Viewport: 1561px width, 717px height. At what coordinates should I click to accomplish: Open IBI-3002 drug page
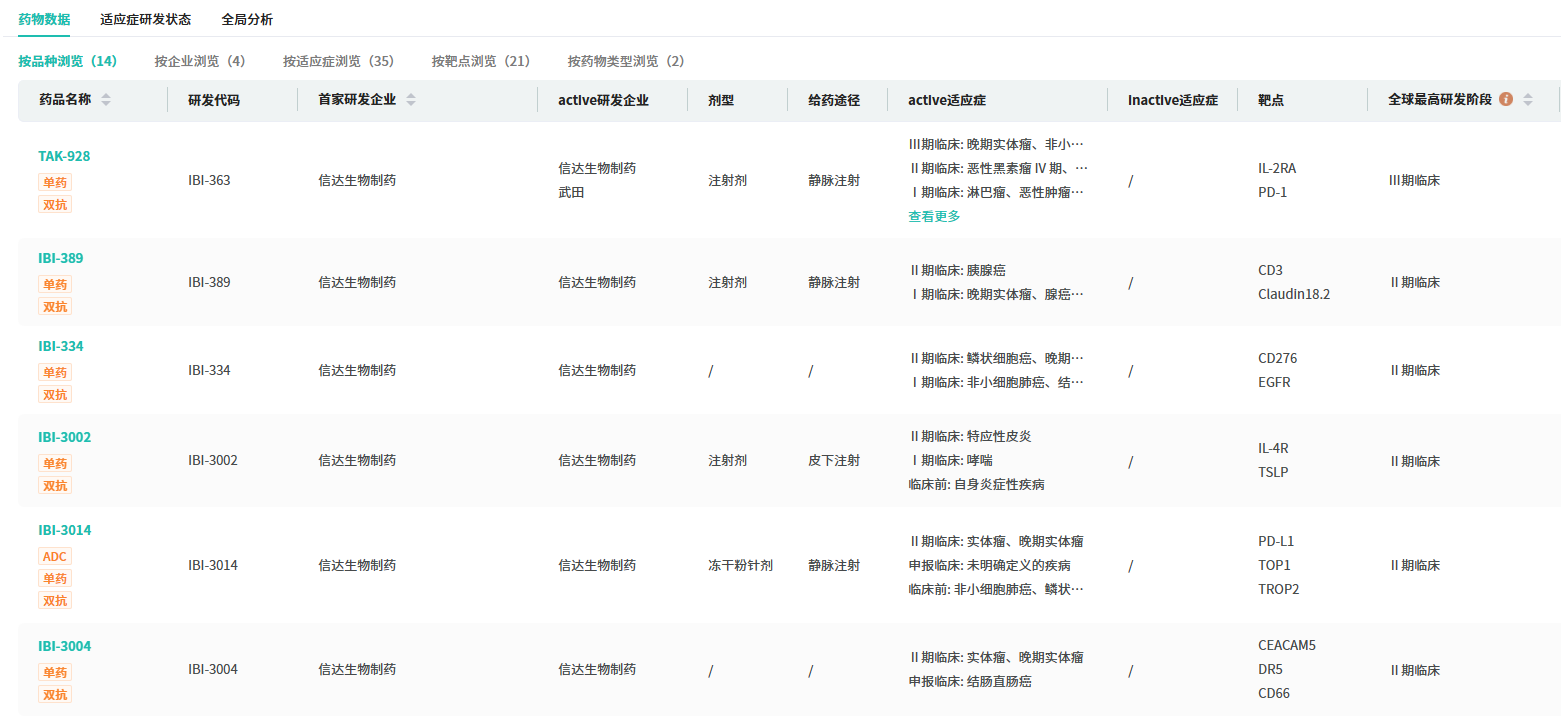[x=64, y=437]
